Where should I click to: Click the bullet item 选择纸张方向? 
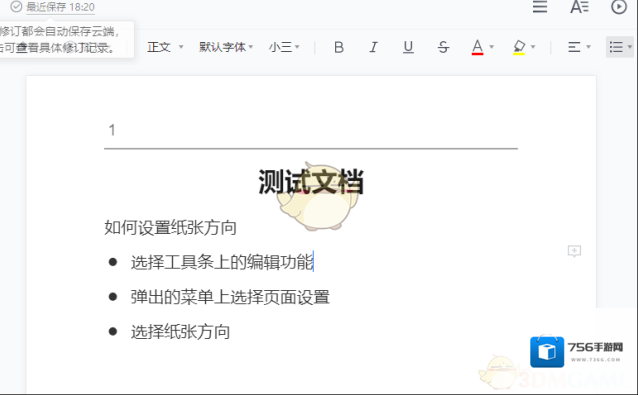[x=180, y=332]
